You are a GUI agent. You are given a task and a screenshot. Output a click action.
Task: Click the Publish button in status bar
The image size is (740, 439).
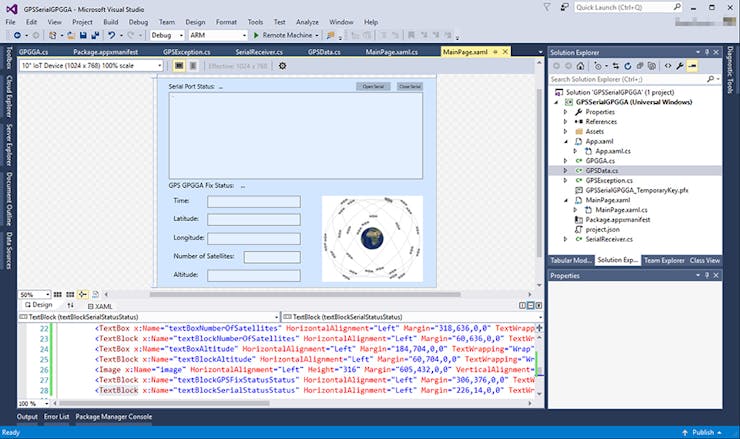coord(703,432)
